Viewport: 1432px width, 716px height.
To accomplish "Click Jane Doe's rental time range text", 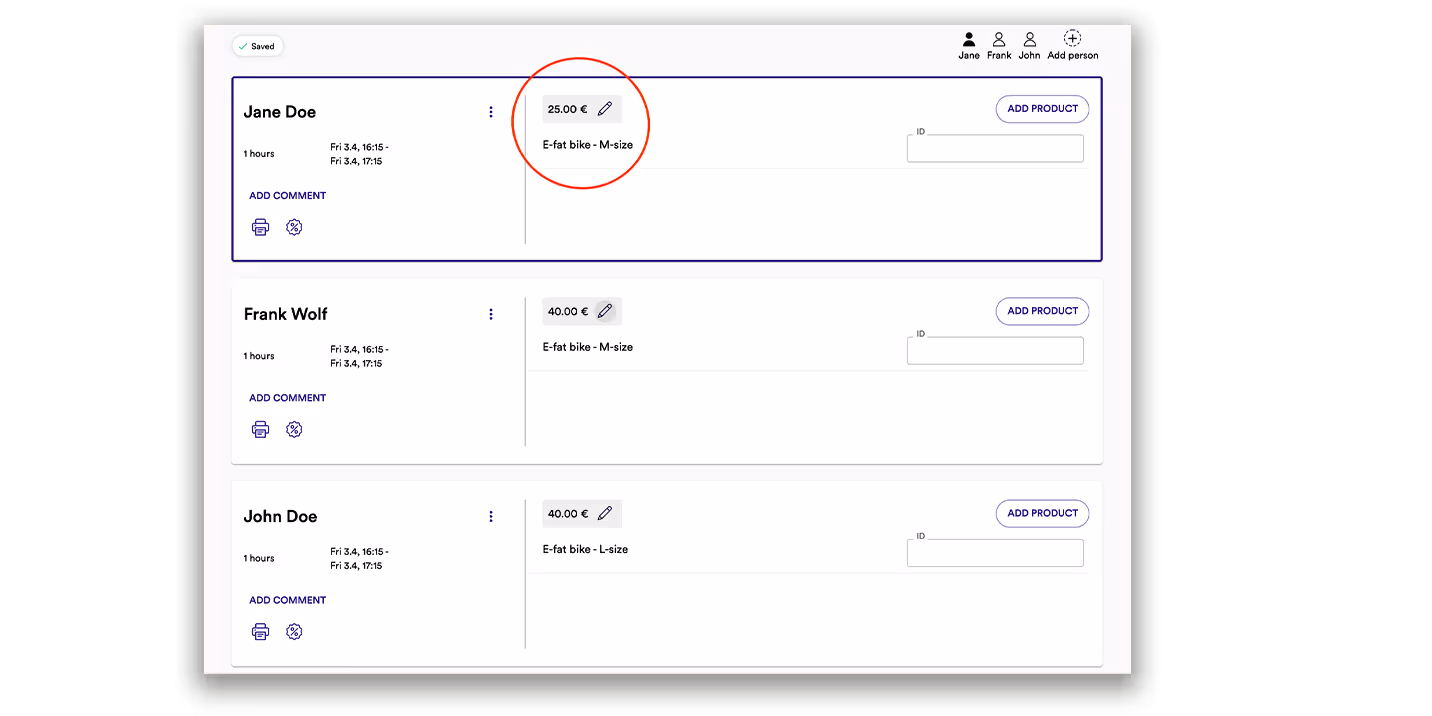I will point(359,154).
